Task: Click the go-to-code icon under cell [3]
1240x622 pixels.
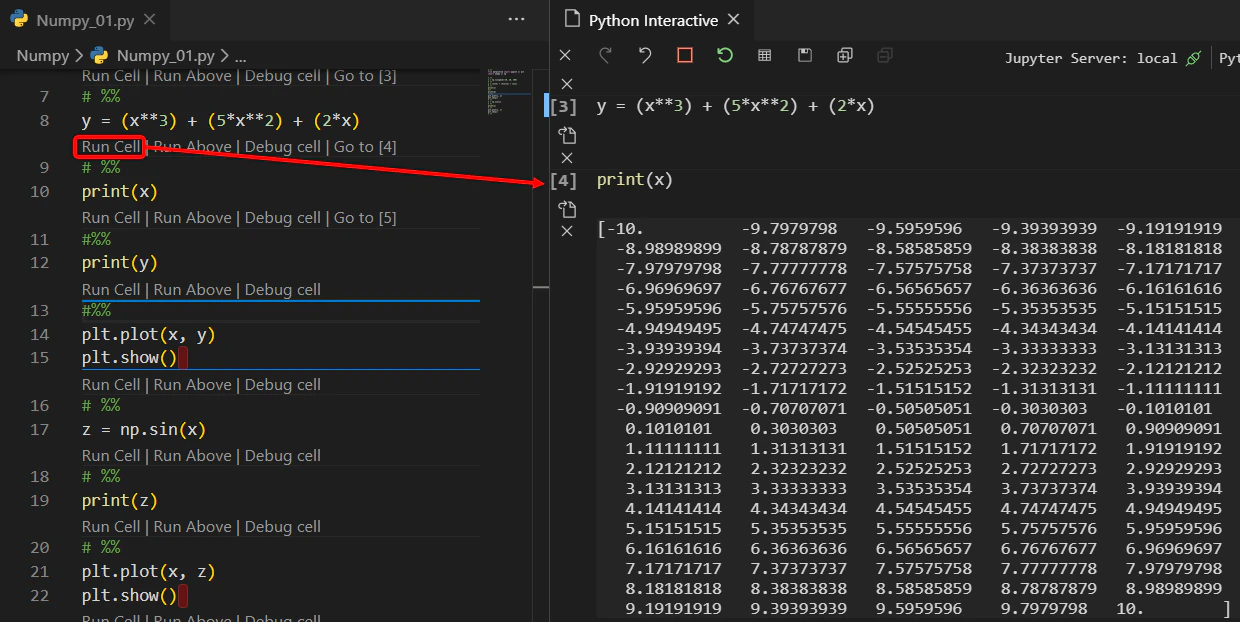Action: pos(567,135)
